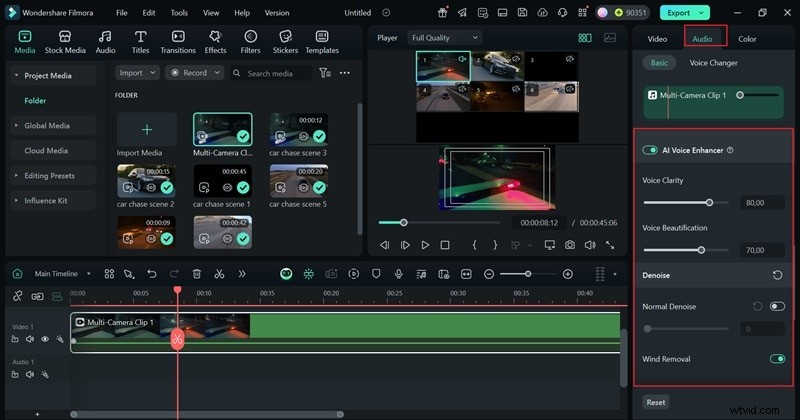The image size is (800, 420).
Task: Open the Stickers panel
Action: [x=285, y=41]
